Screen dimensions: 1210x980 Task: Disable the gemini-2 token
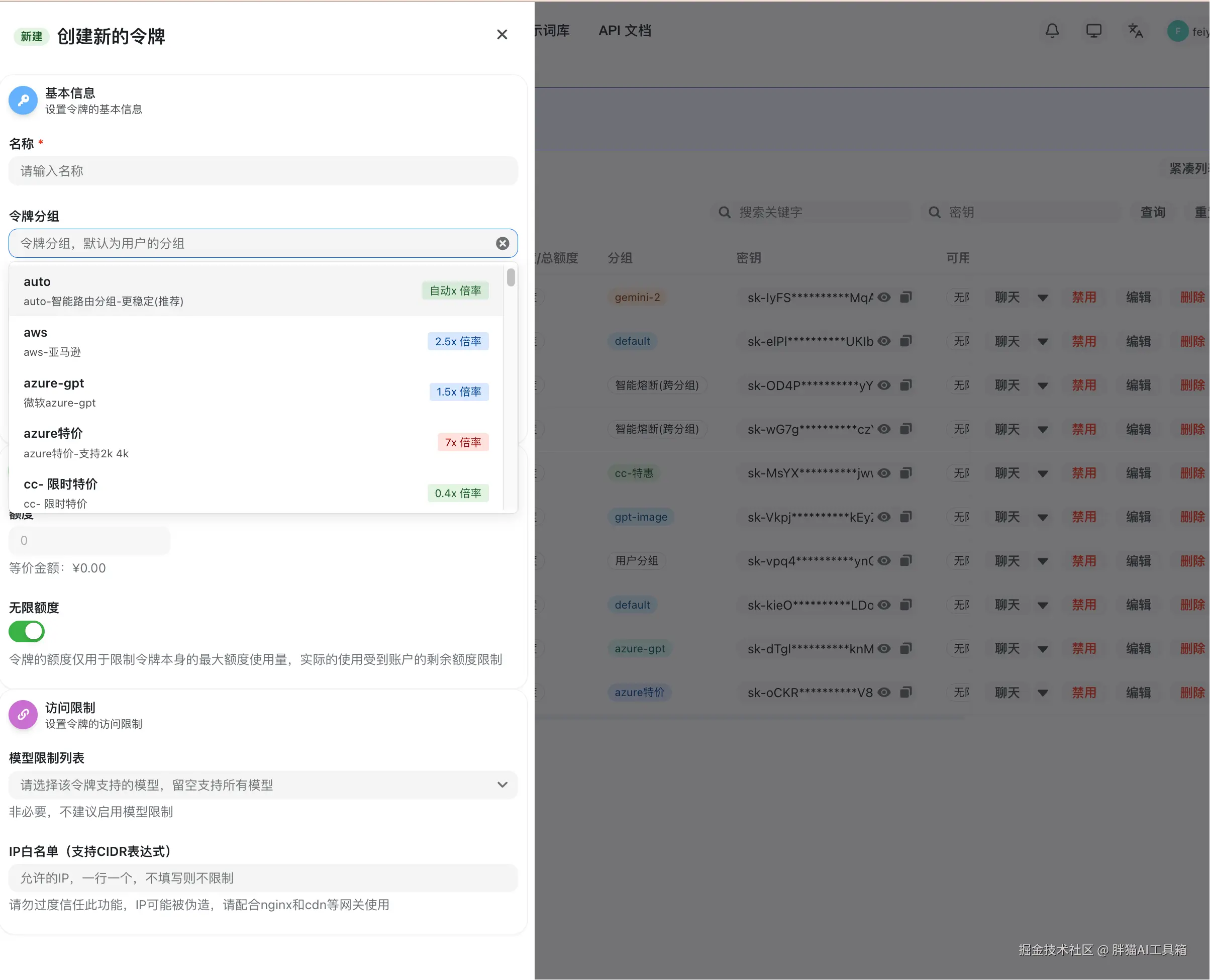point(1083,298)
